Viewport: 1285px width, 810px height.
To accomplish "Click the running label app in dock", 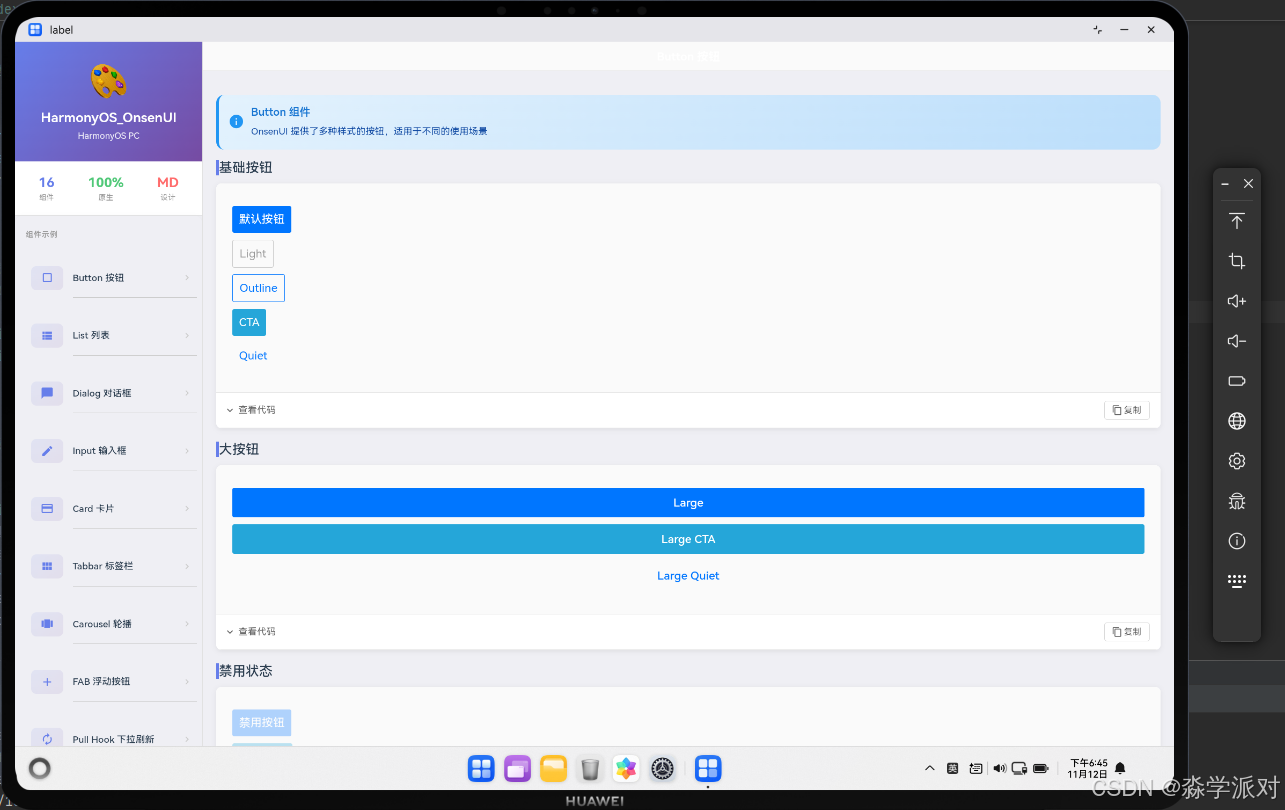I will tap(708, 768).
